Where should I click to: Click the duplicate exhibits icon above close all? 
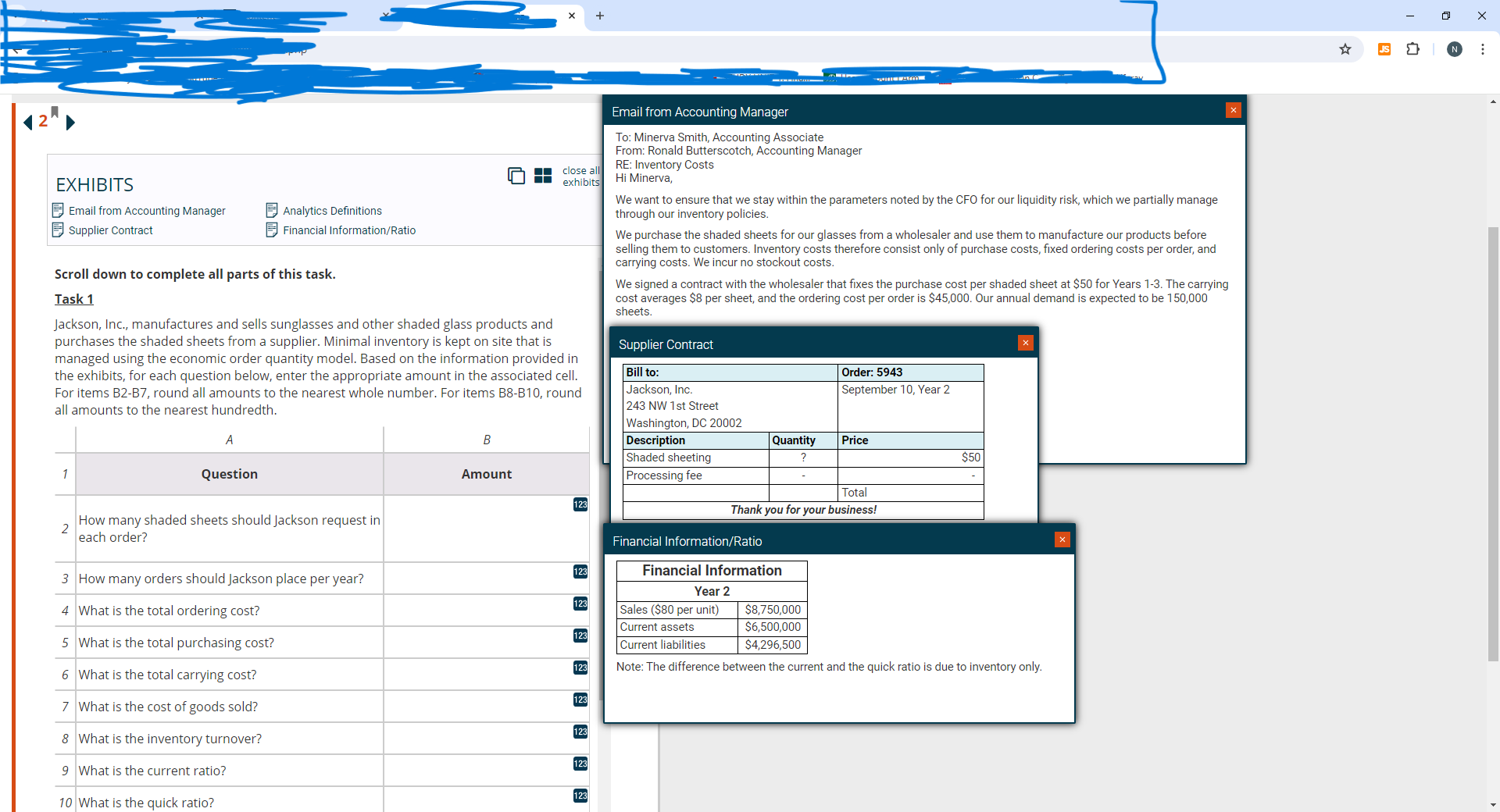coord(516,176)
